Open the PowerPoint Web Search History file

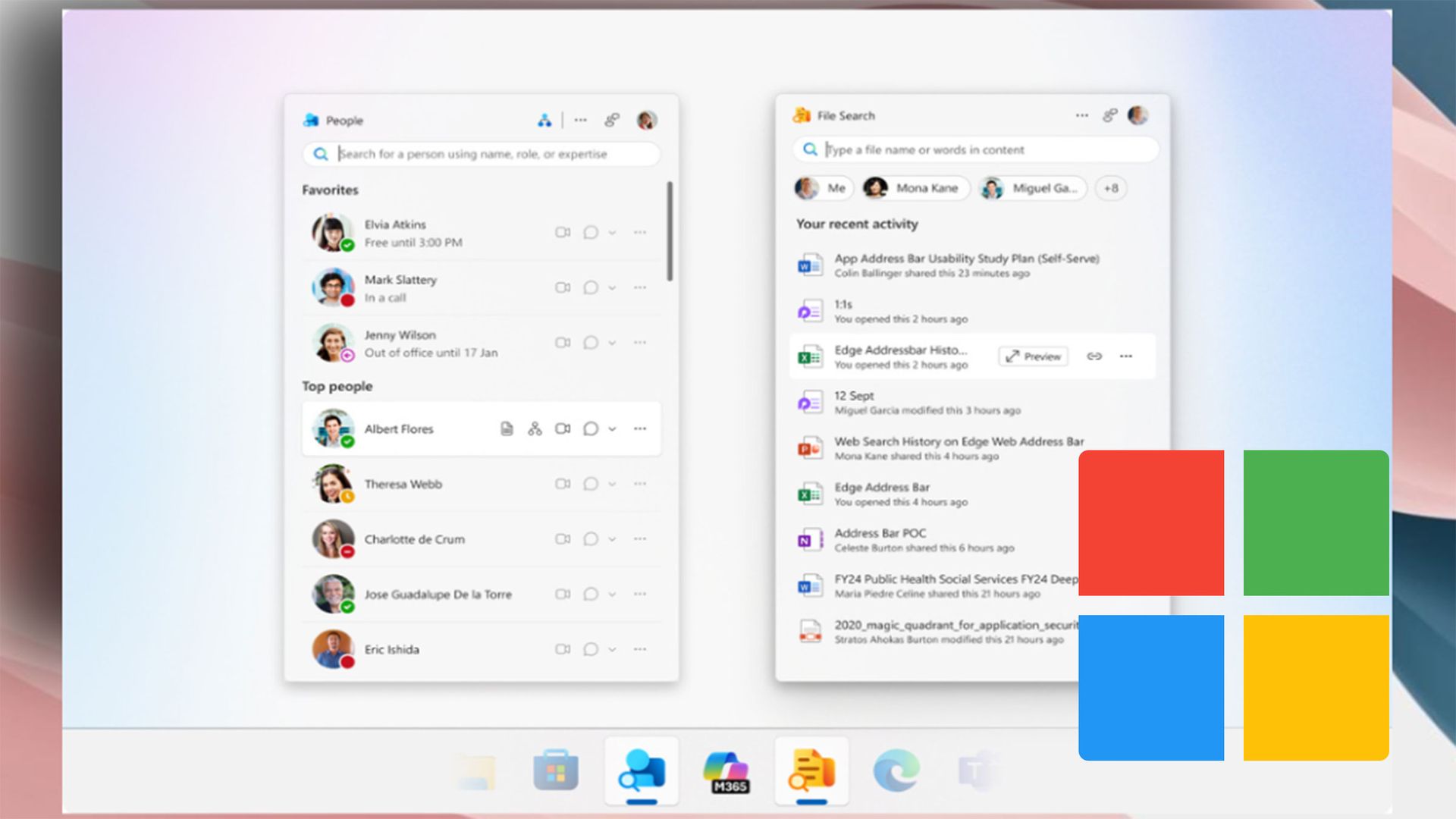click(959, 441)
